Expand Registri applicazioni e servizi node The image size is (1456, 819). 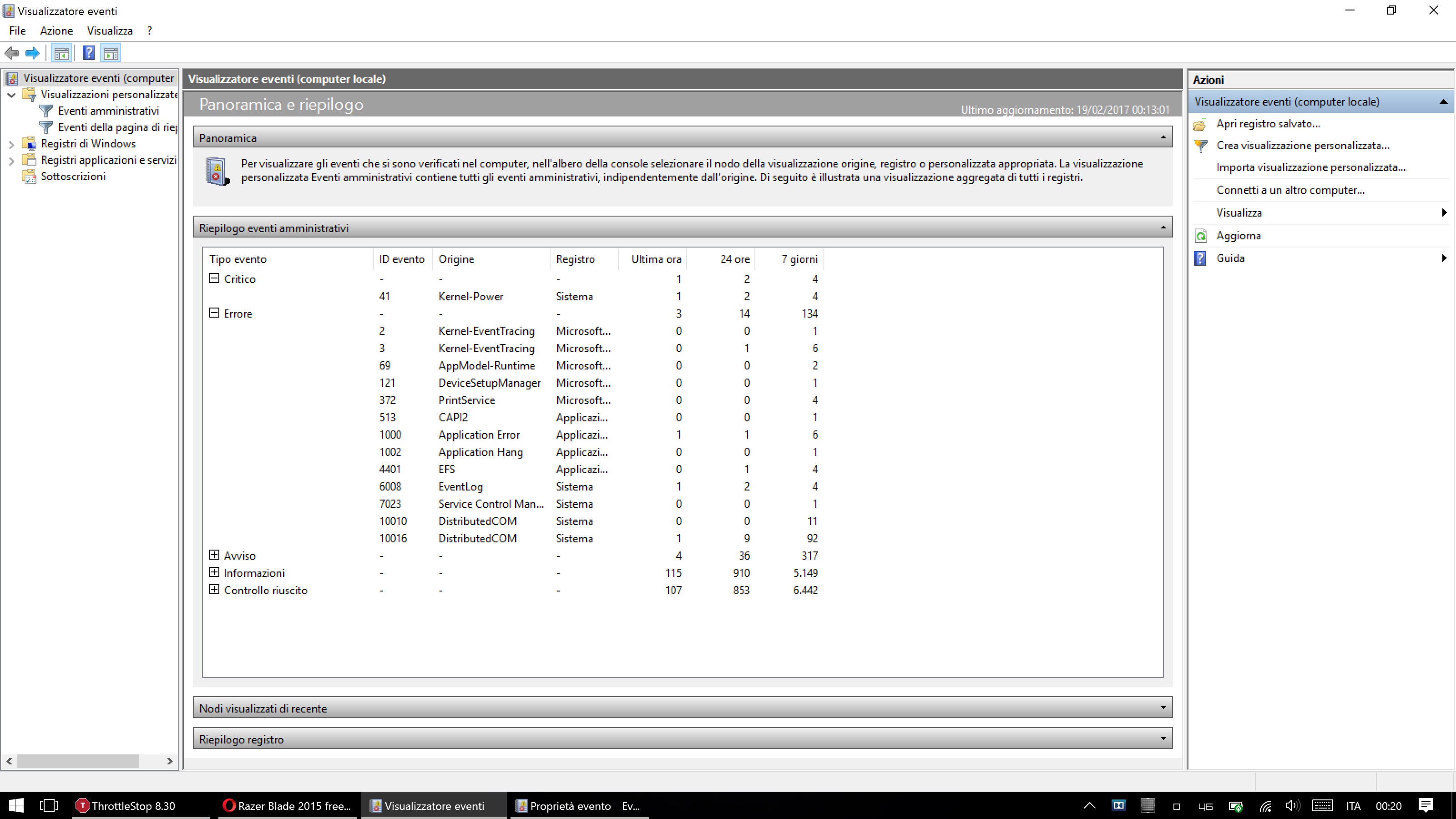pos(11,161)
